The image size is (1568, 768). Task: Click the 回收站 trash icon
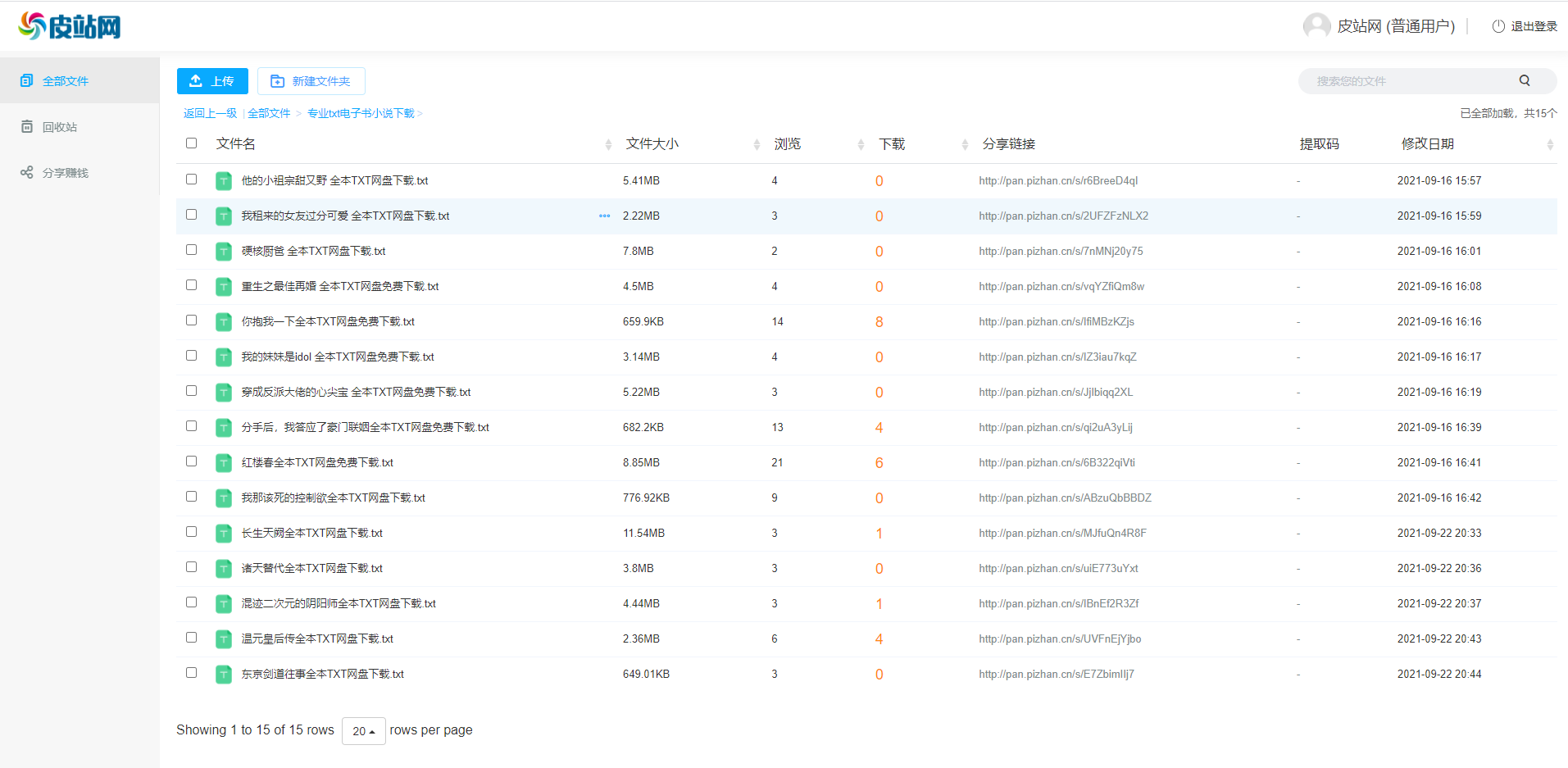[27, 126]
